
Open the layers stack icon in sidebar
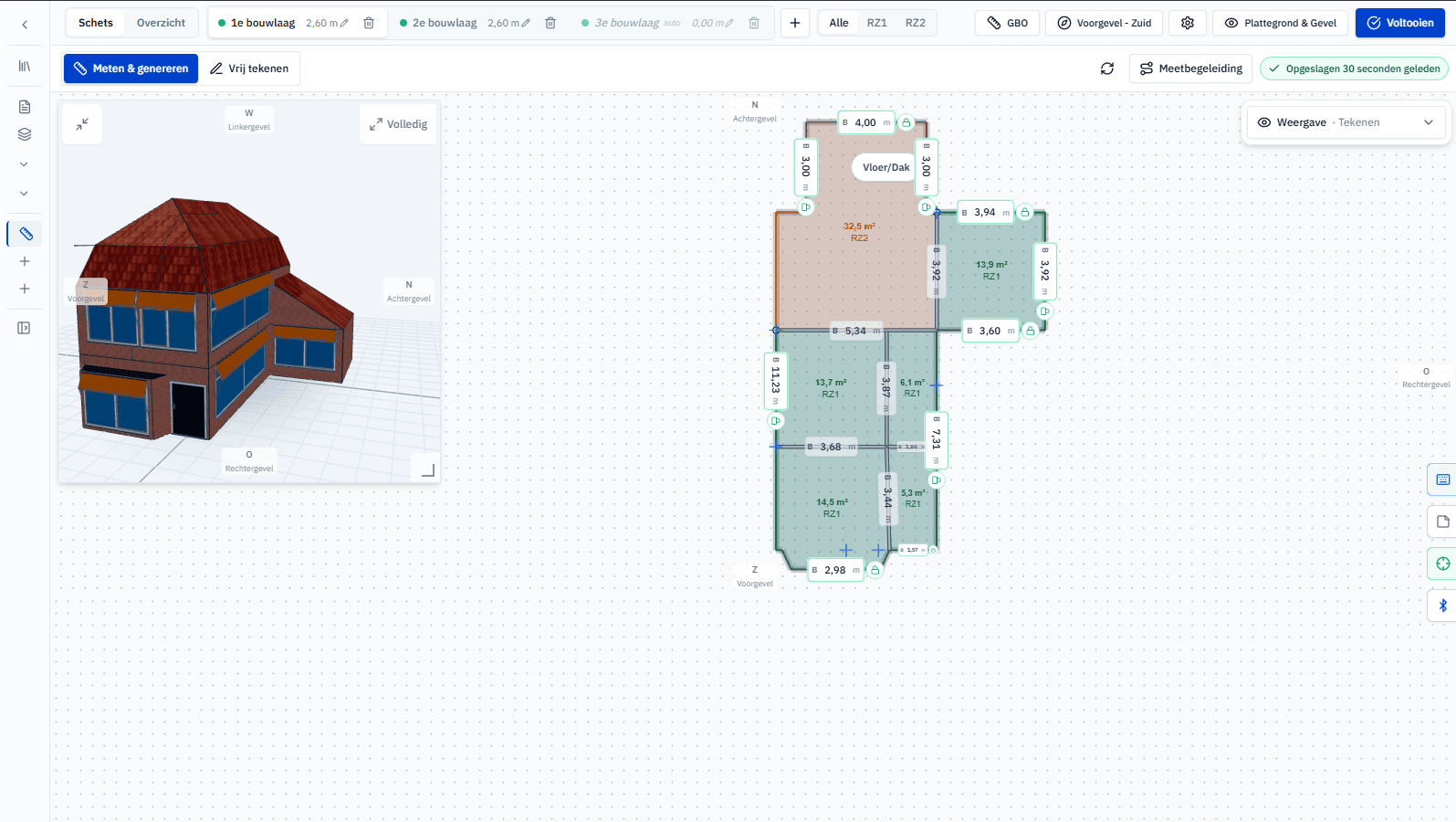pyautogui.click(x=25, y=134)
